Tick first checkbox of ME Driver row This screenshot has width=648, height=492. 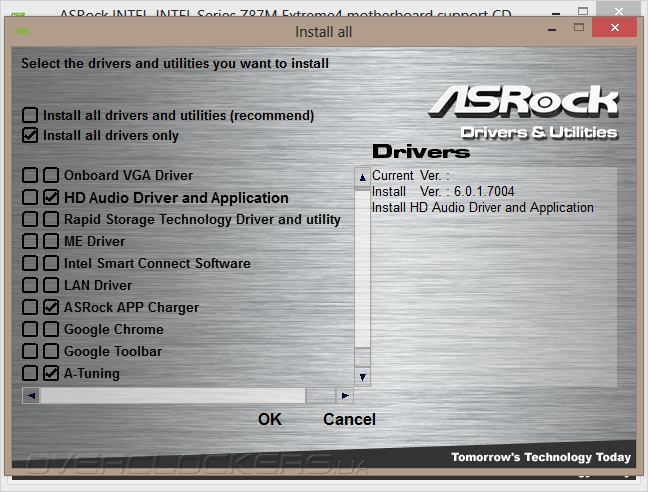(30, 241)
